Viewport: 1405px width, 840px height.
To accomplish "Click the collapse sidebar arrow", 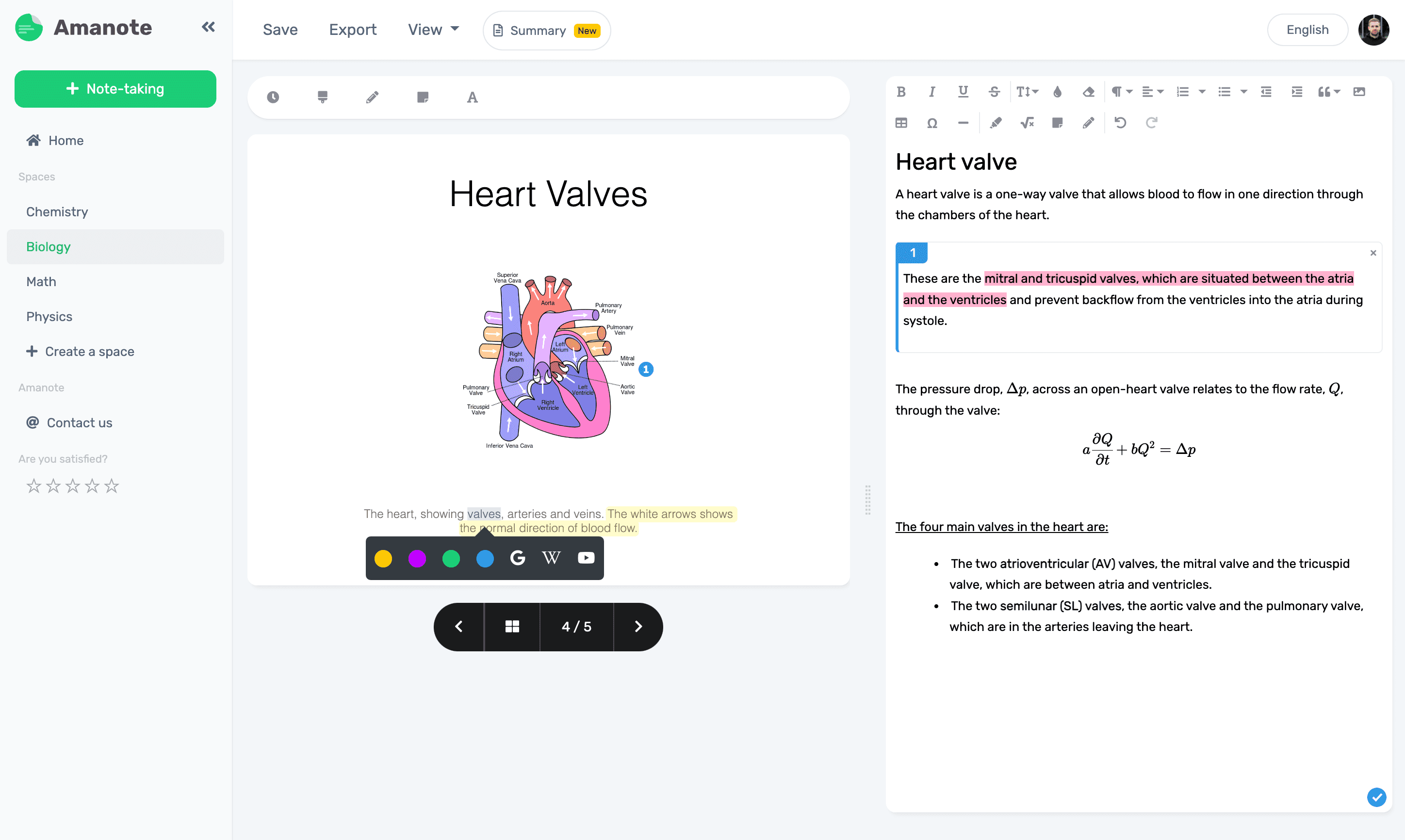I will coord(209,27).
